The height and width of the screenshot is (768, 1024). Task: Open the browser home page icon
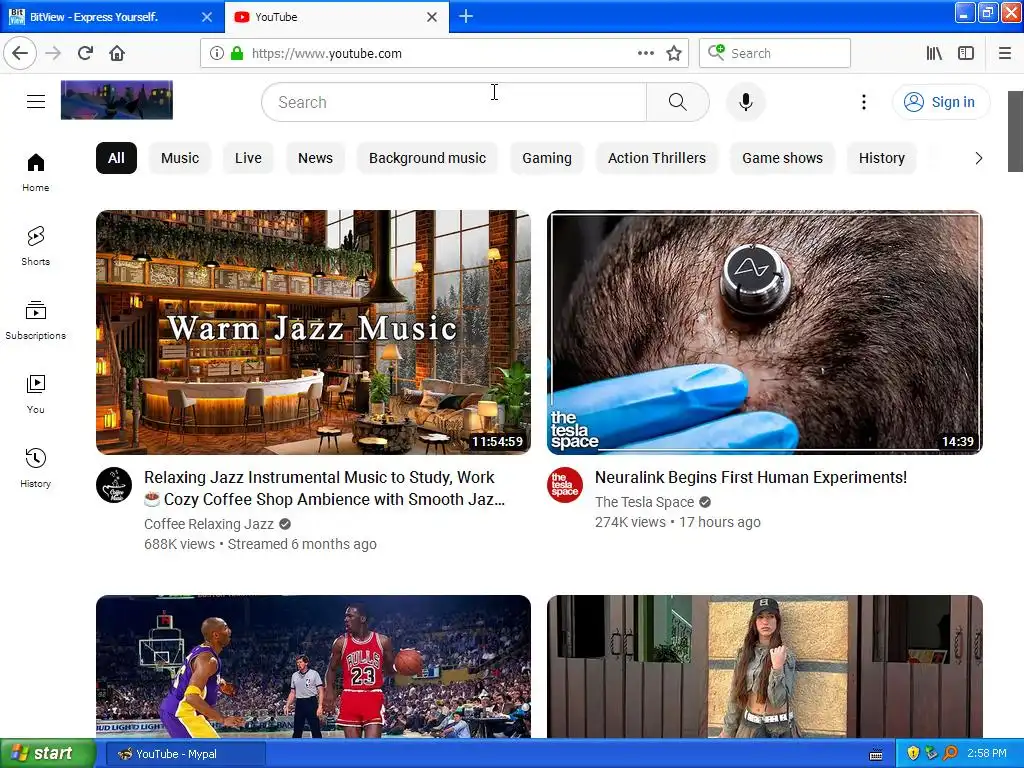point(117,53)
